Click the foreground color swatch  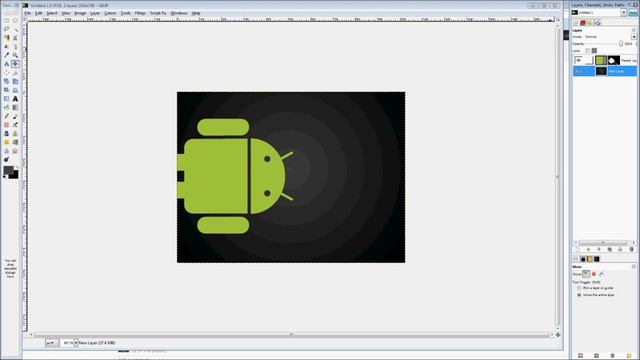click(x=8, y=171)
